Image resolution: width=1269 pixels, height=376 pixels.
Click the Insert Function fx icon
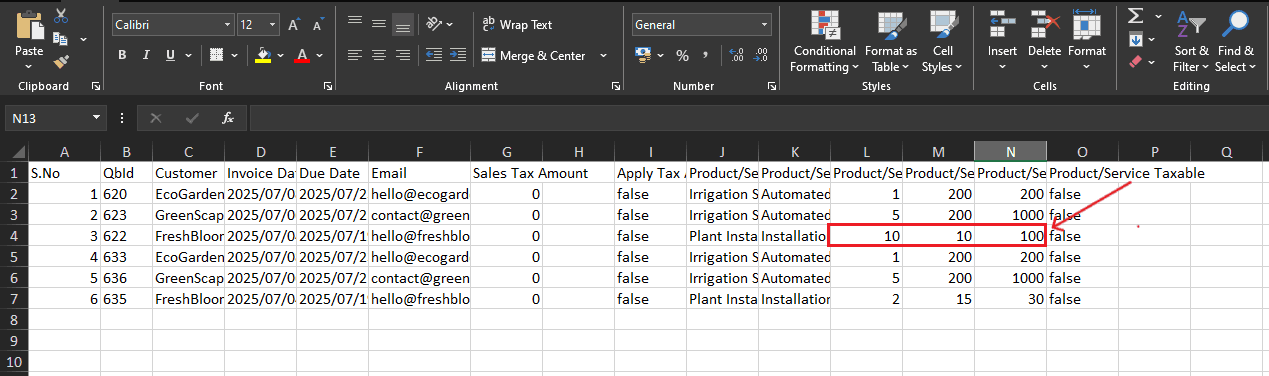pos(228,118)
